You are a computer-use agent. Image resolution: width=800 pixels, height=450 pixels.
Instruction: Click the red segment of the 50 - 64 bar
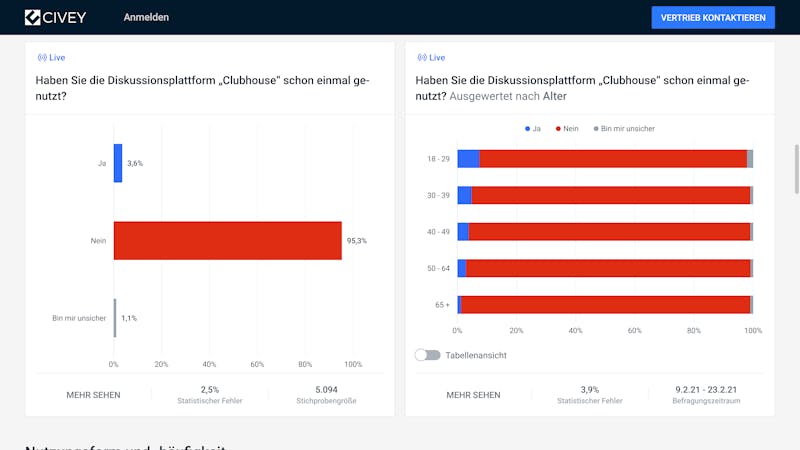(608, 268)
